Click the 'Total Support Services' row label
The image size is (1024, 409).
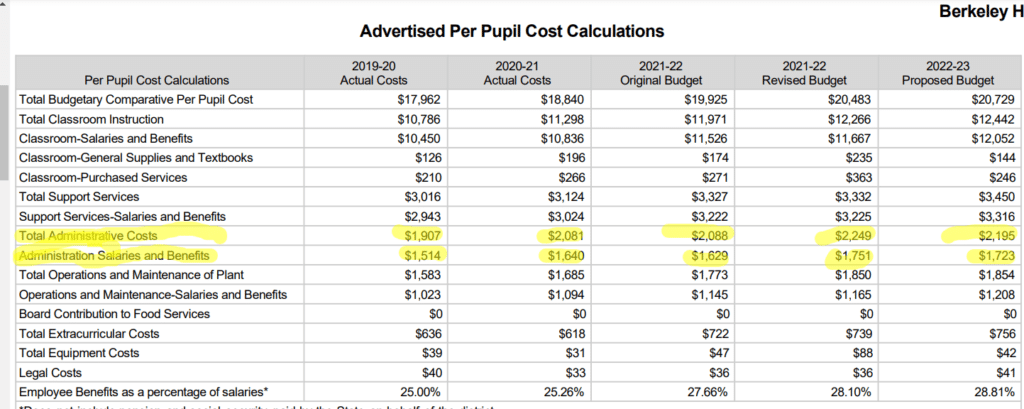coord(79,197)
